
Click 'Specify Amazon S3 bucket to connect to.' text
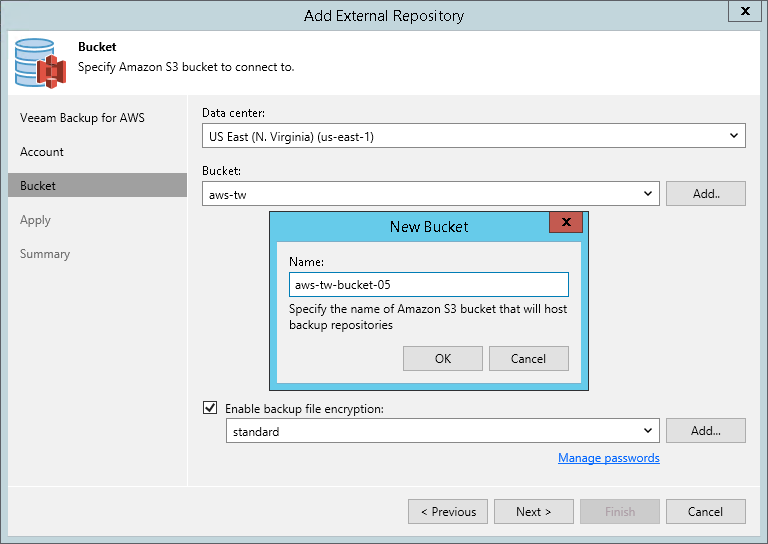(x=186, y=67)
